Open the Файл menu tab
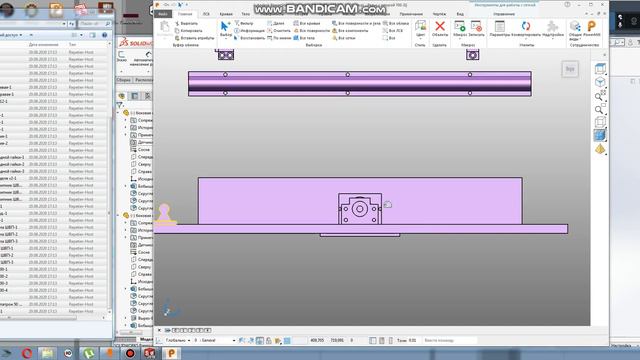Image resolution: width=640 pixels, height=360 pixels. click(162, 14)
